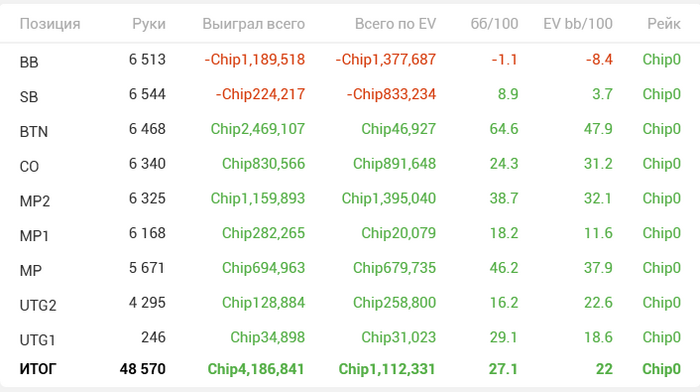Viewport: 700px width, 392px height.
Task: Click the ИТОГ totals row label
Action: click(x=38, y=369)
